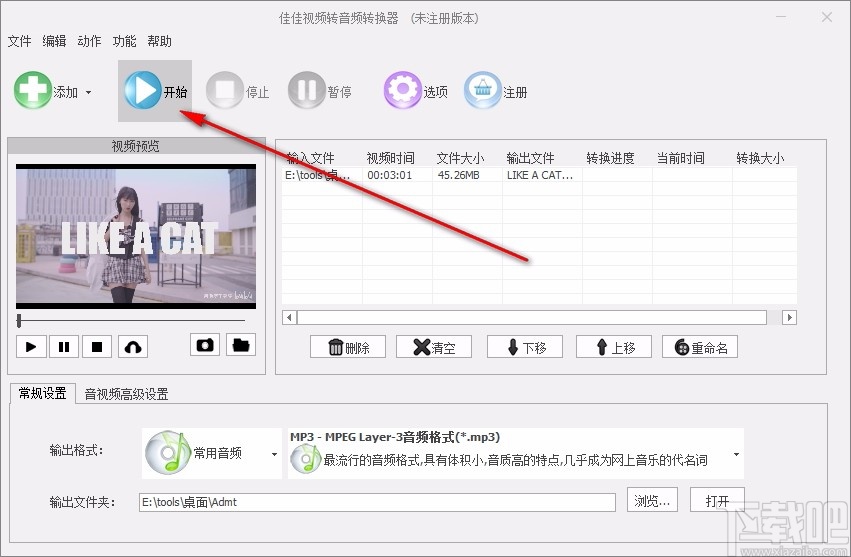Move the file up with 上移
The width and height of the screenshot is (851, 557).
pos(614,347)
